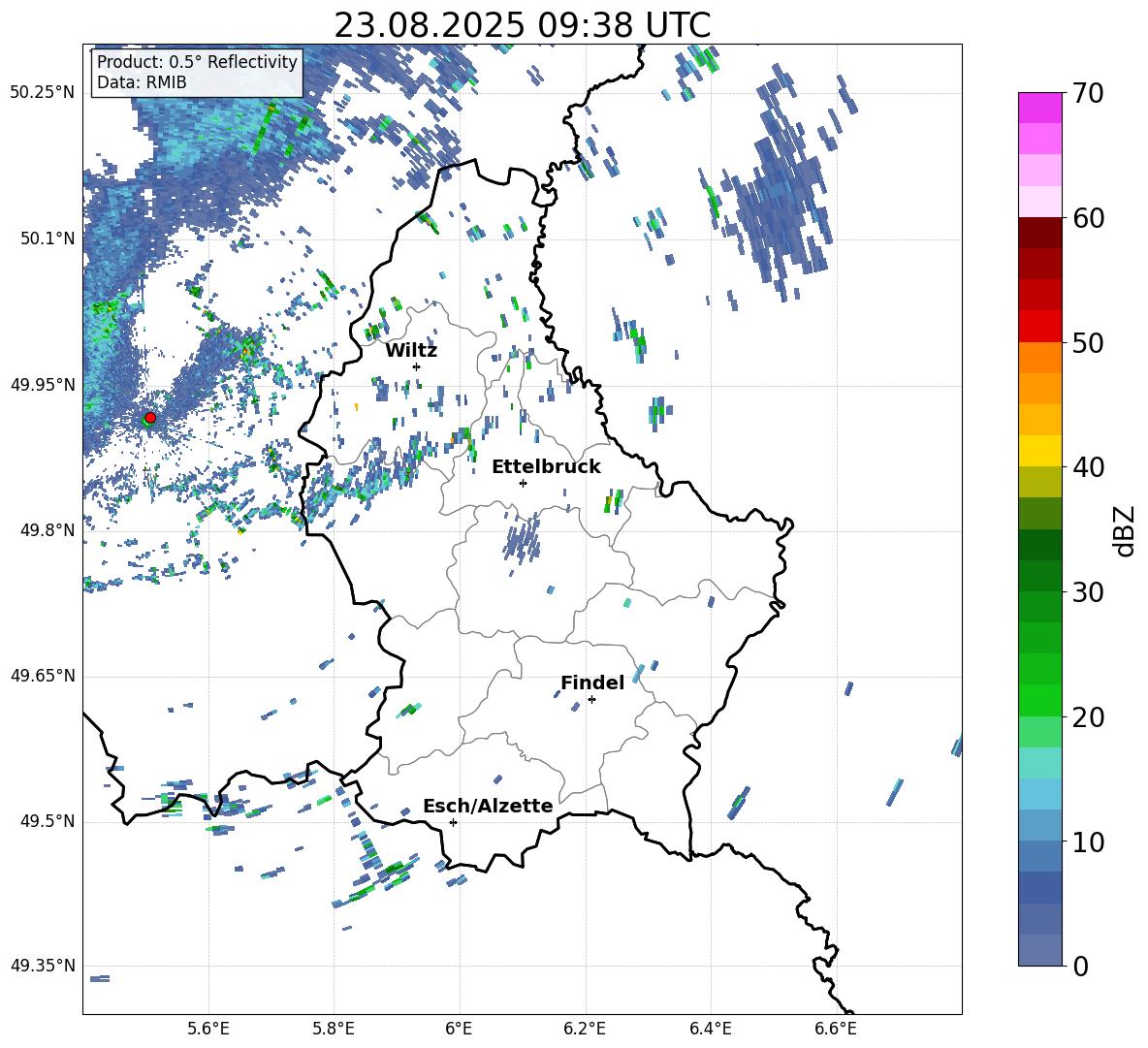Click the dark maroon colorbar swatch below 60
The width and height of the screenshot is (1148, 1048).
pos(1039,233)
